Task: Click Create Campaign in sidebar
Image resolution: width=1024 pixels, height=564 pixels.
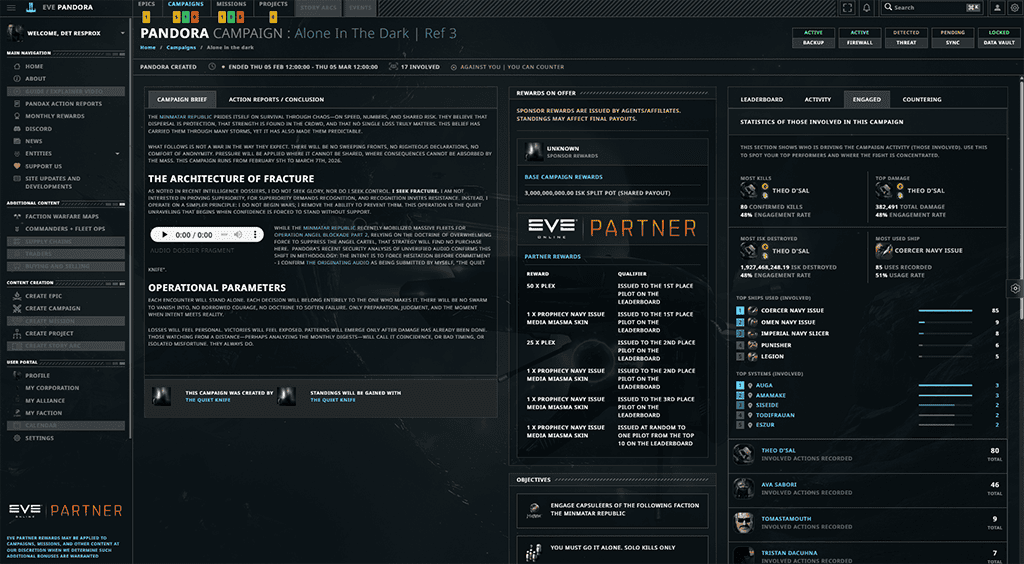Action: point(53,308)
